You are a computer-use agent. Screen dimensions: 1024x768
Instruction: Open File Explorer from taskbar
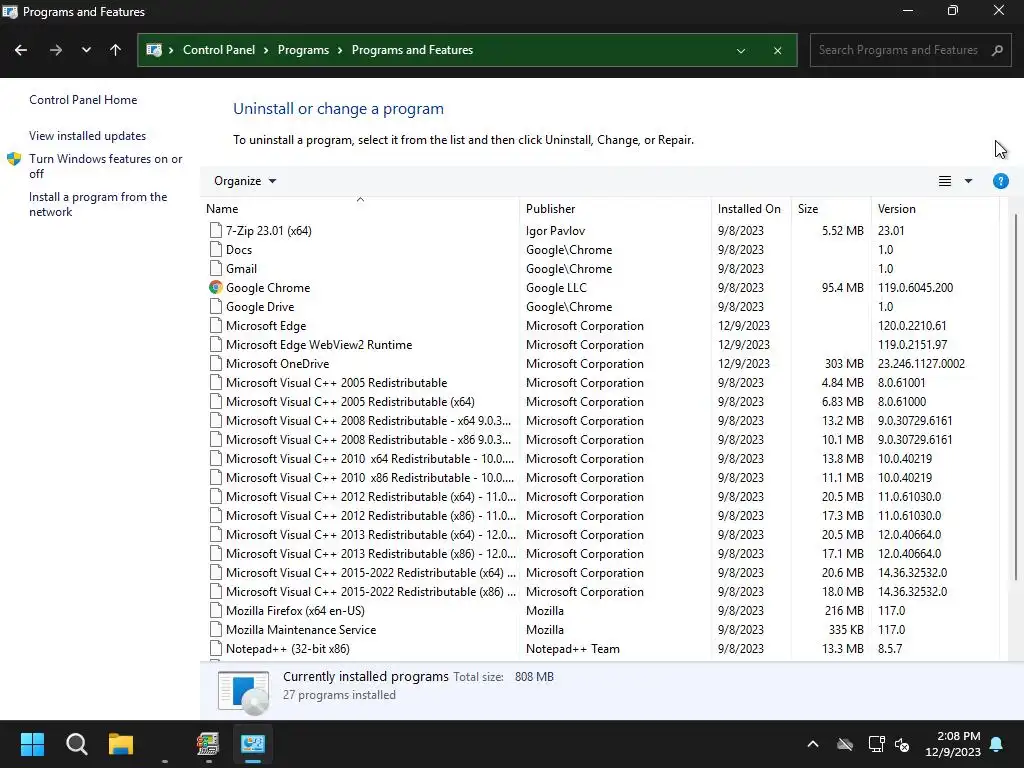pos(121,744)
